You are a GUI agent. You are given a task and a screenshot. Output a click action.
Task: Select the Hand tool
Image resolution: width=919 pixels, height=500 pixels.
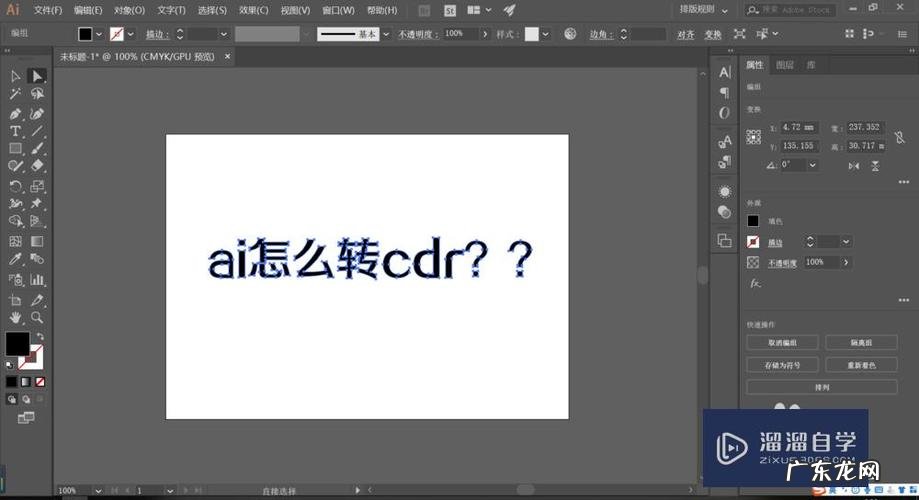coord(16,317)
